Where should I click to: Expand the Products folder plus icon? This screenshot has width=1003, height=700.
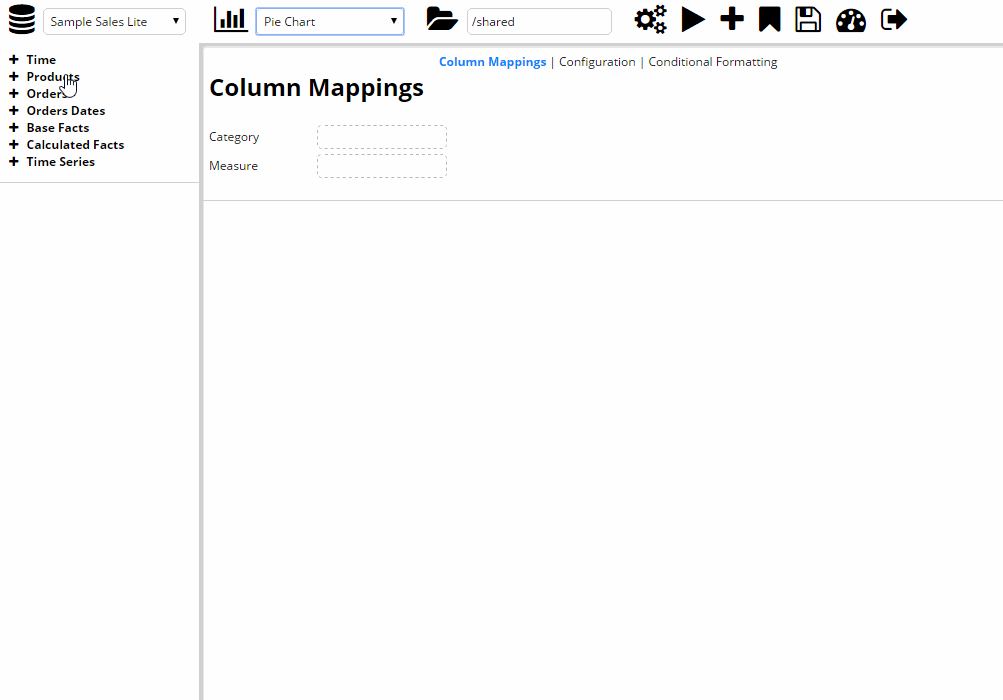[13, 77]
